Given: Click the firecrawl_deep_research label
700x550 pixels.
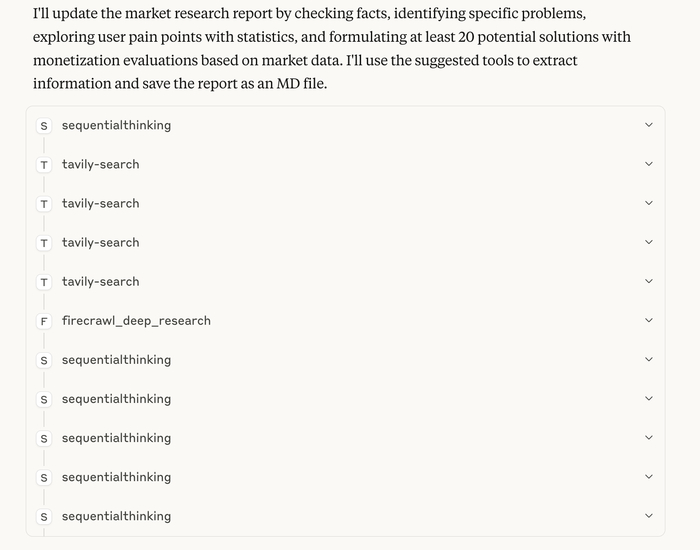Looking at the screenshot, I should point(136,321).
